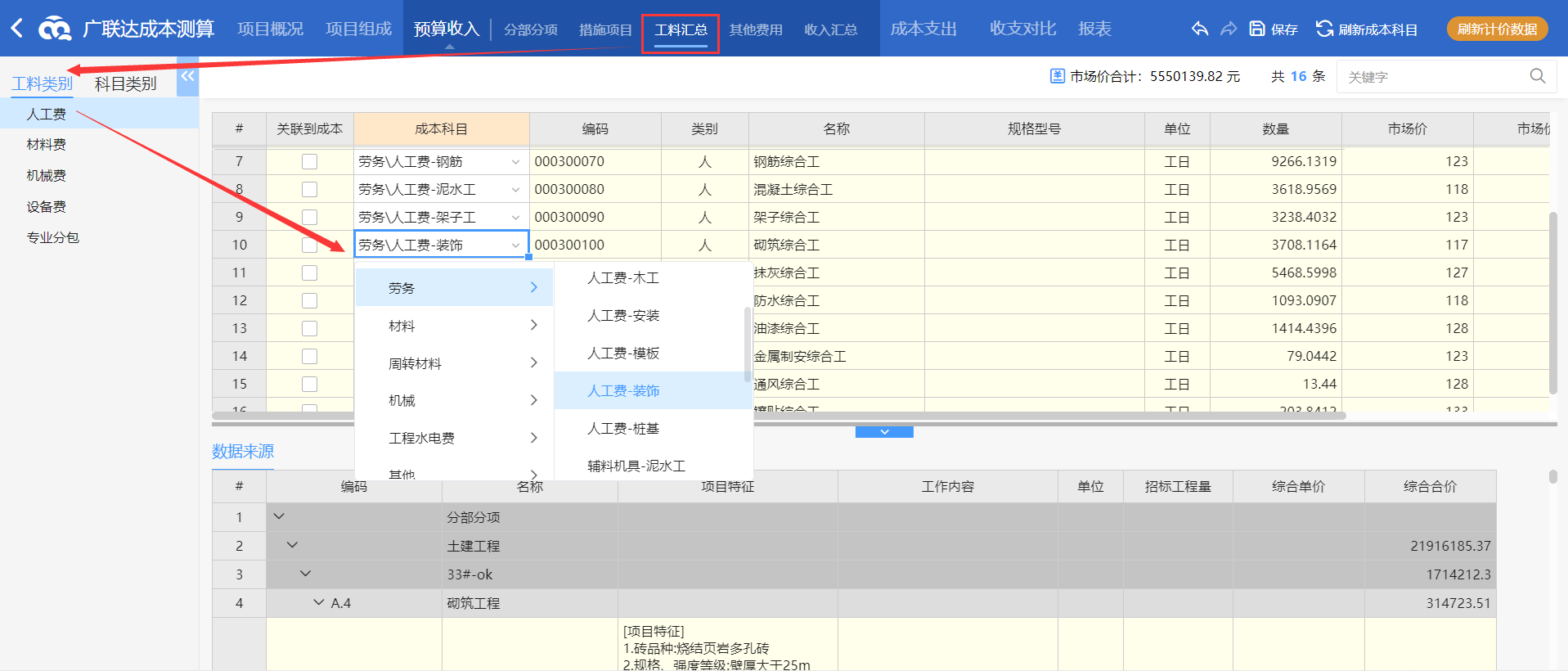Select 设备费 in the category list
Viewport: 1568px width, 671px height.
tap(99, 207)
